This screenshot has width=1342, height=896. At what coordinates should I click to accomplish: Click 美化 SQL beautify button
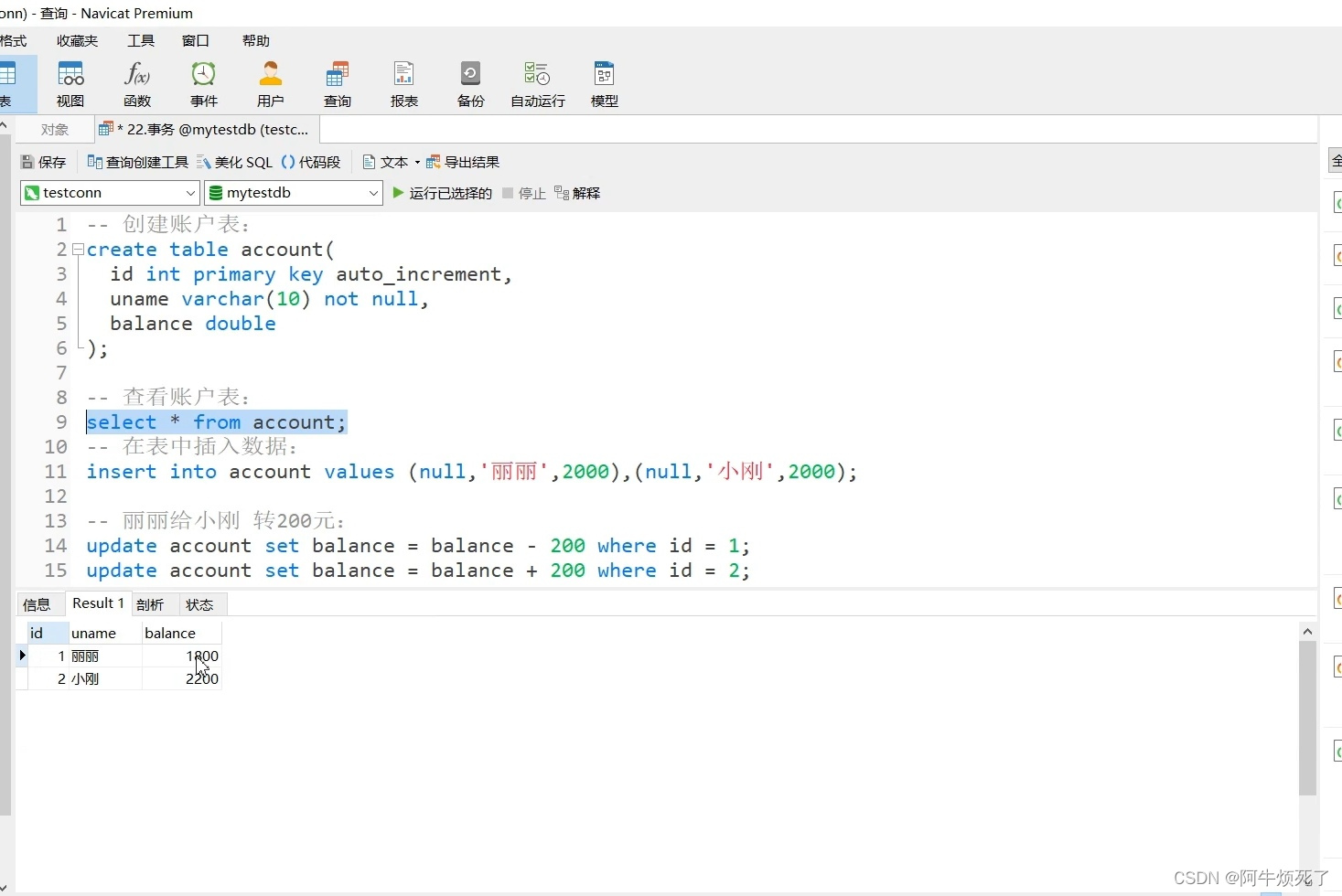click(235, 162)
